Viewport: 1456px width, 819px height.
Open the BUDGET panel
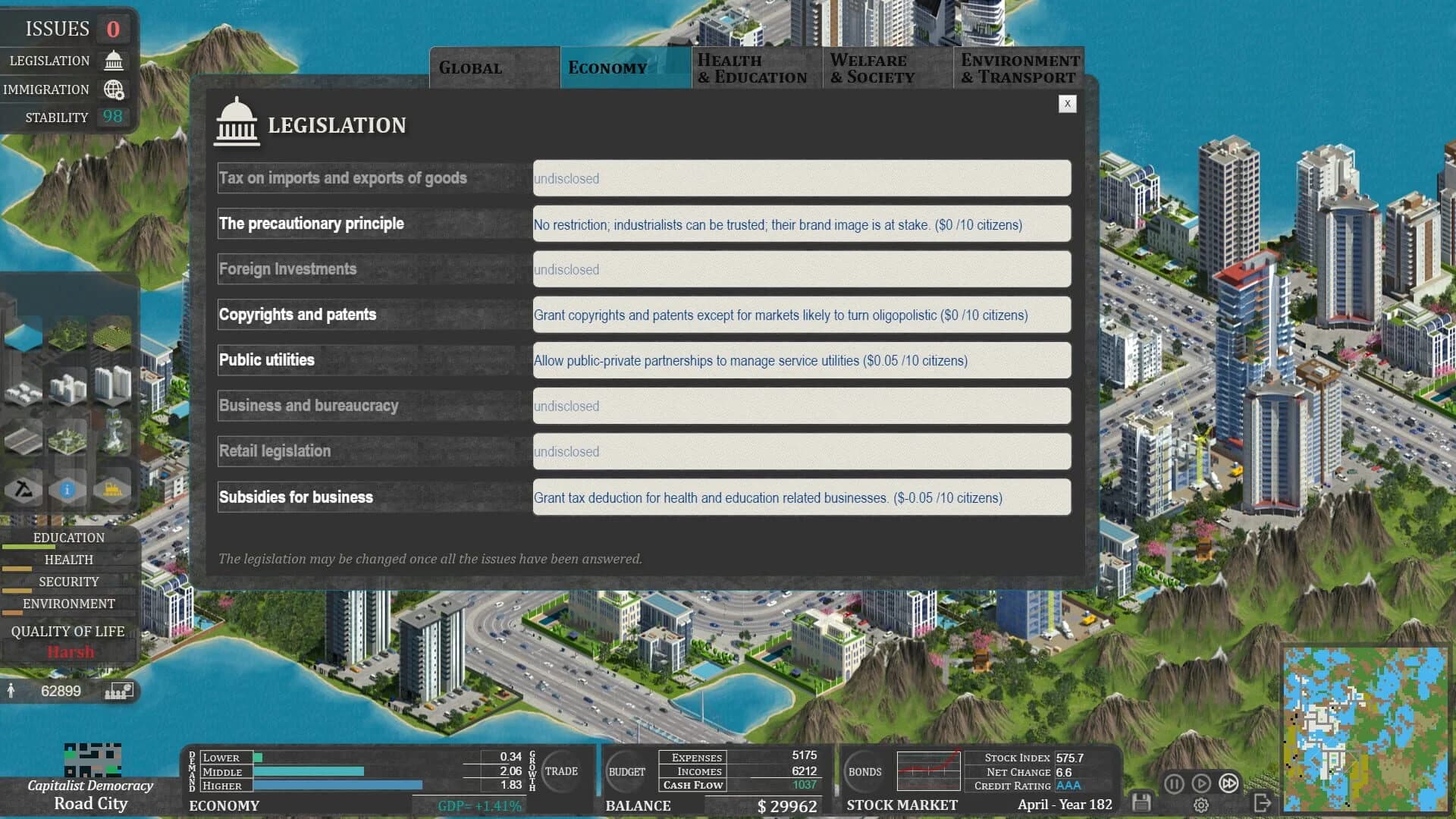pos(627,771)
